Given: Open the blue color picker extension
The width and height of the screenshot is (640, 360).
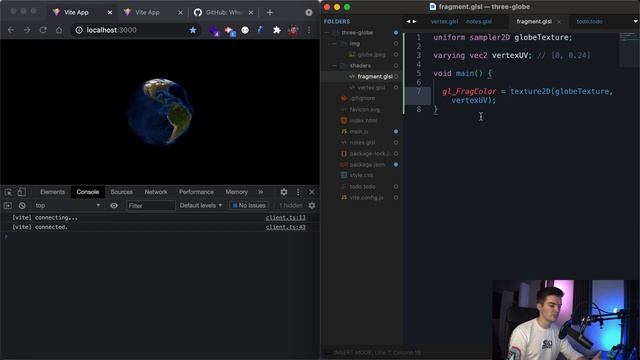Looking at the screenshot, I should tap(260, 30).
